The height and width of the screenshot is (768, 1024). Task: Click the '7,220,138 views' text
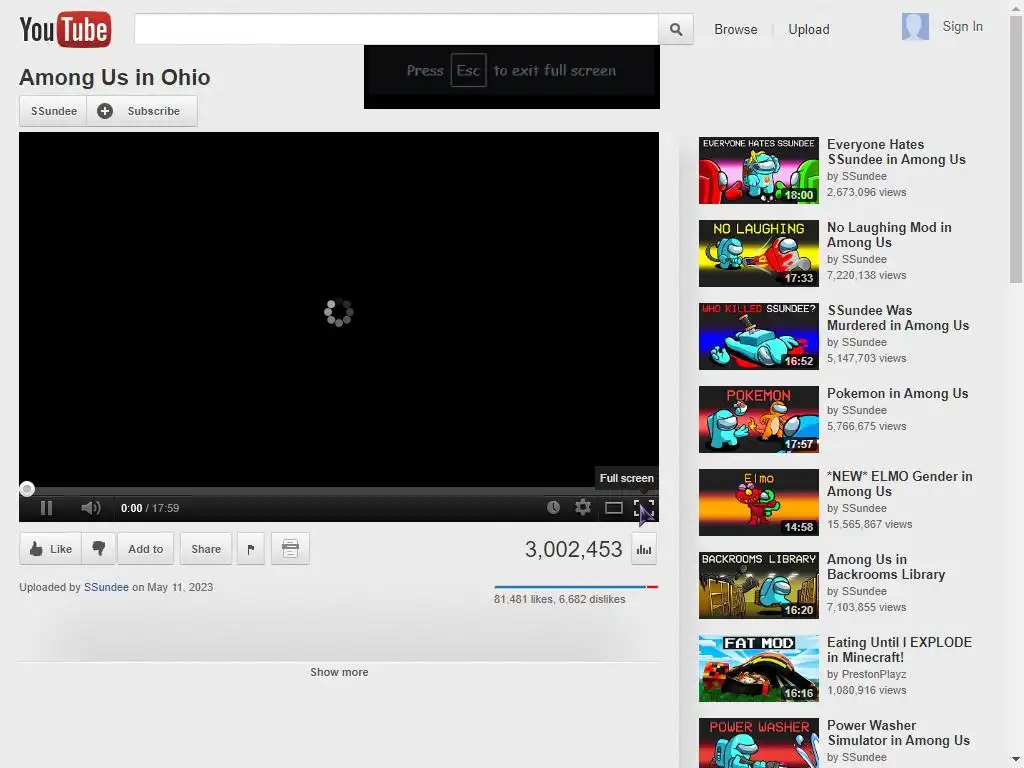point(866,275)
